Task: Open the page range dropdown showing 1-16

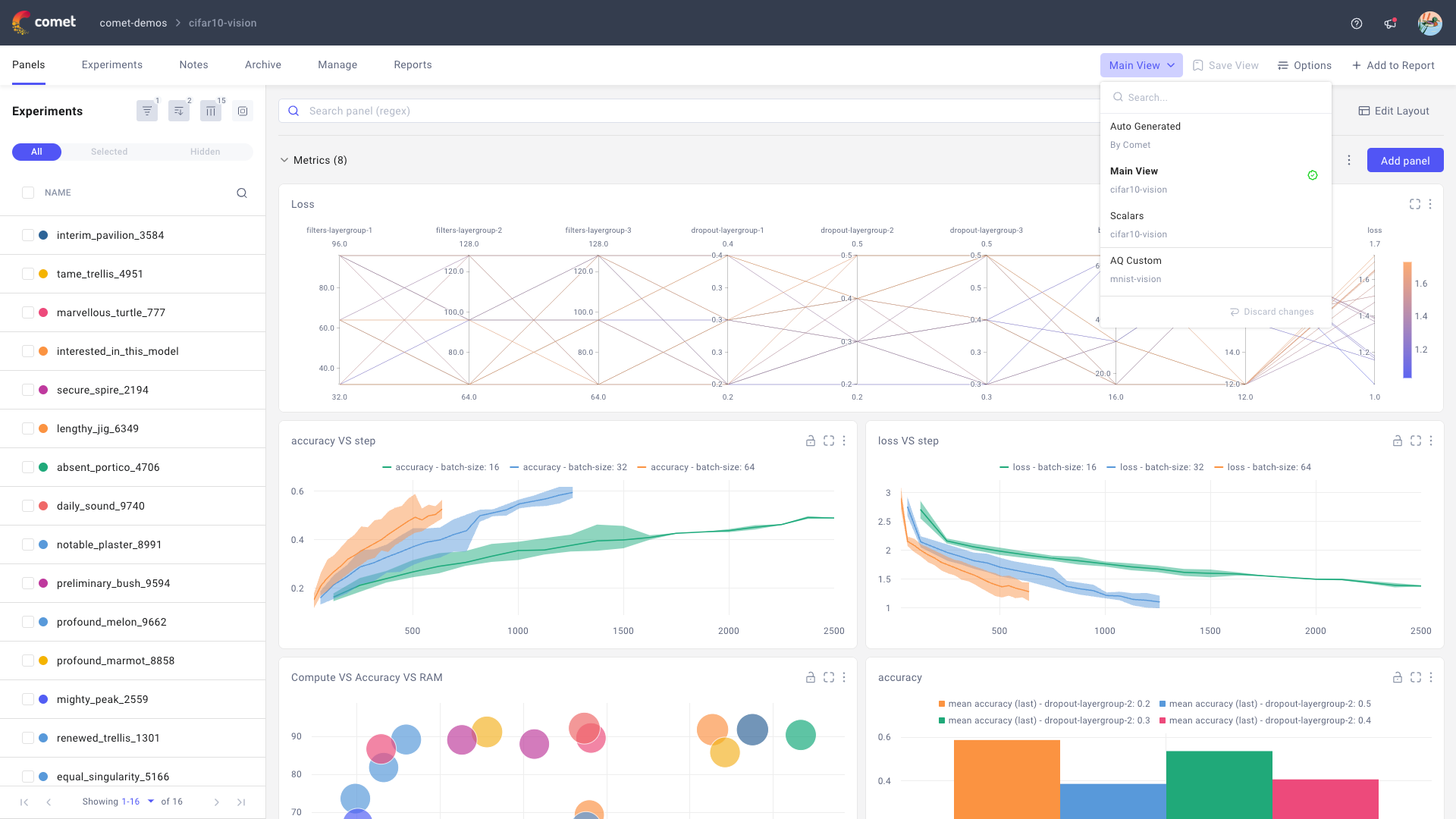Action: (140, 802)
